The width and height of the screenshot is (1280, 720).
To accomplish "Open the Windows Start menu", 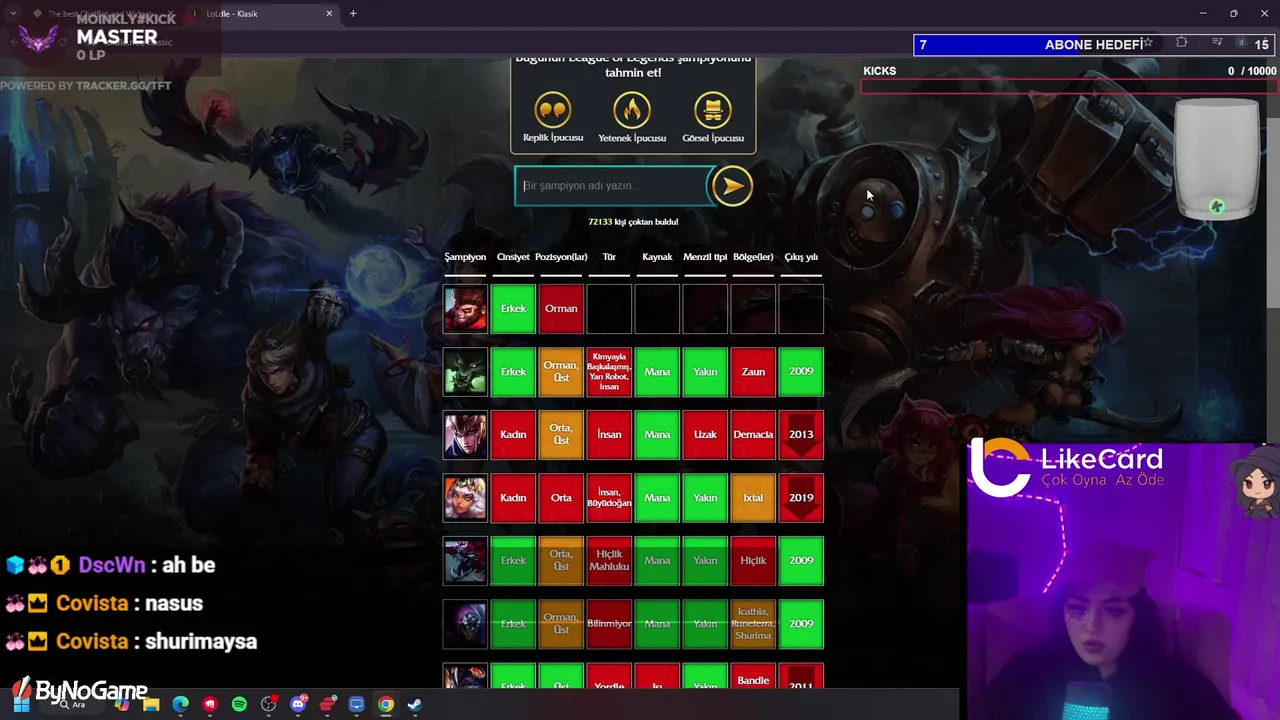I will tap(21, 704).
